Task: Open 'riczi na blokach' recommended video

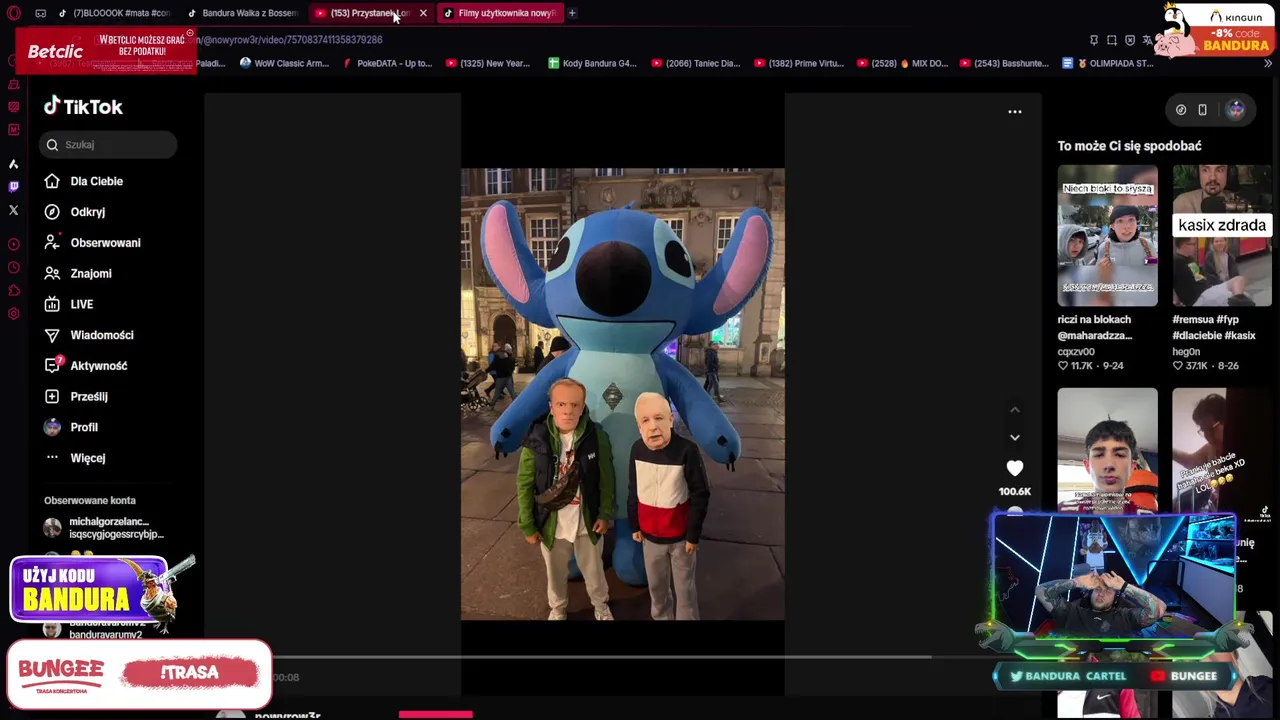Action: [x=1107, y=236]
